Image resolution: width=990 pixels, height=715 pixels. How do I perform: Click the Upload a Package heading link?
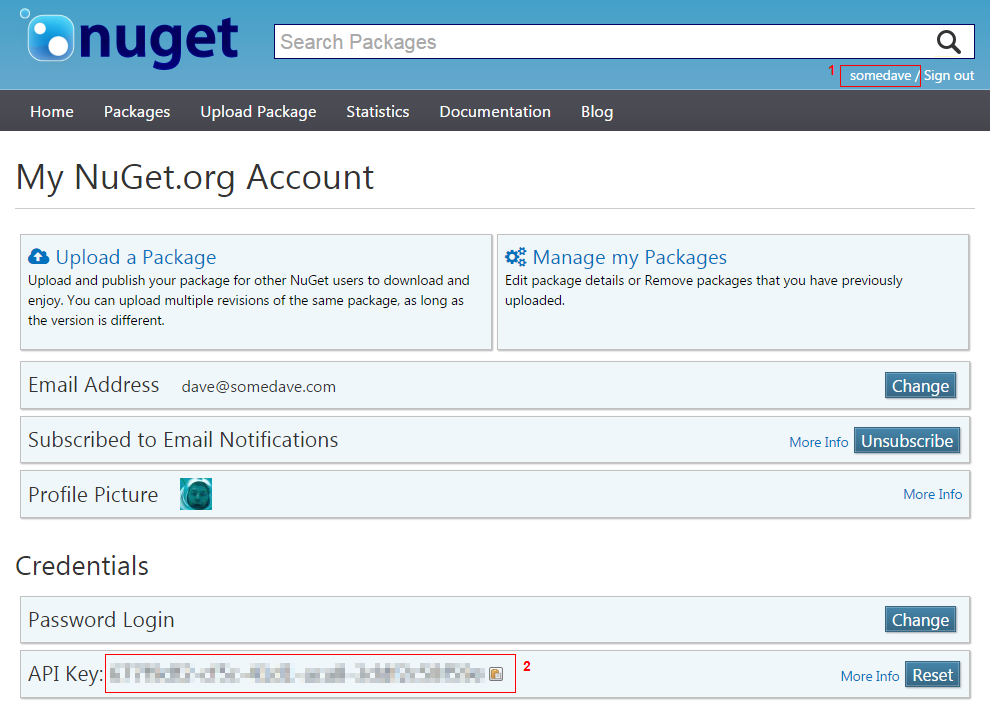(136, 257)
